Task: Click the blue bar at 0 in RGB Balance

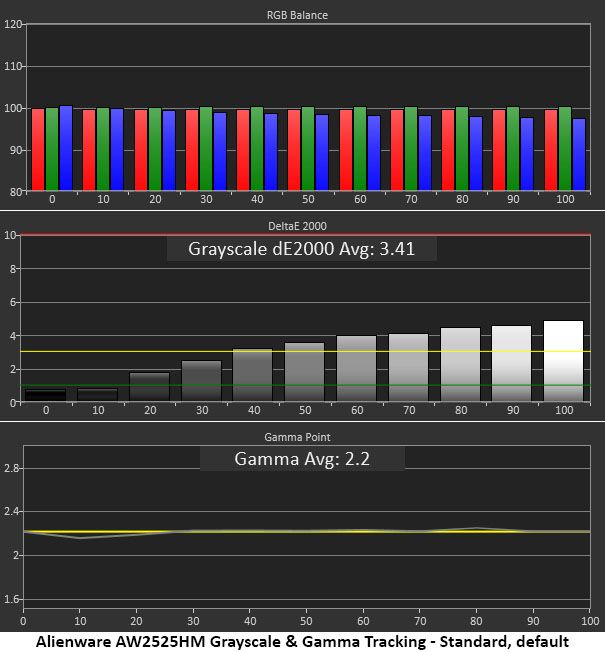Action: click(66, 148)
